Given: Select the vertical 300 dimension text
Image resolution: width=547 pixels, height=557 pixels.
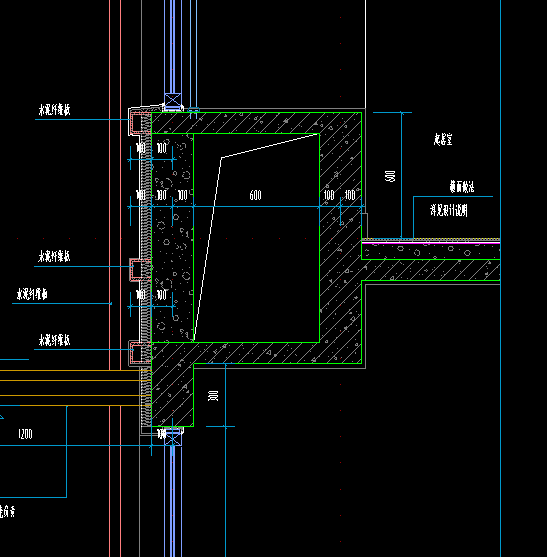Looking at the screenshot, I should pyautogui.click(x=213, y=395).
